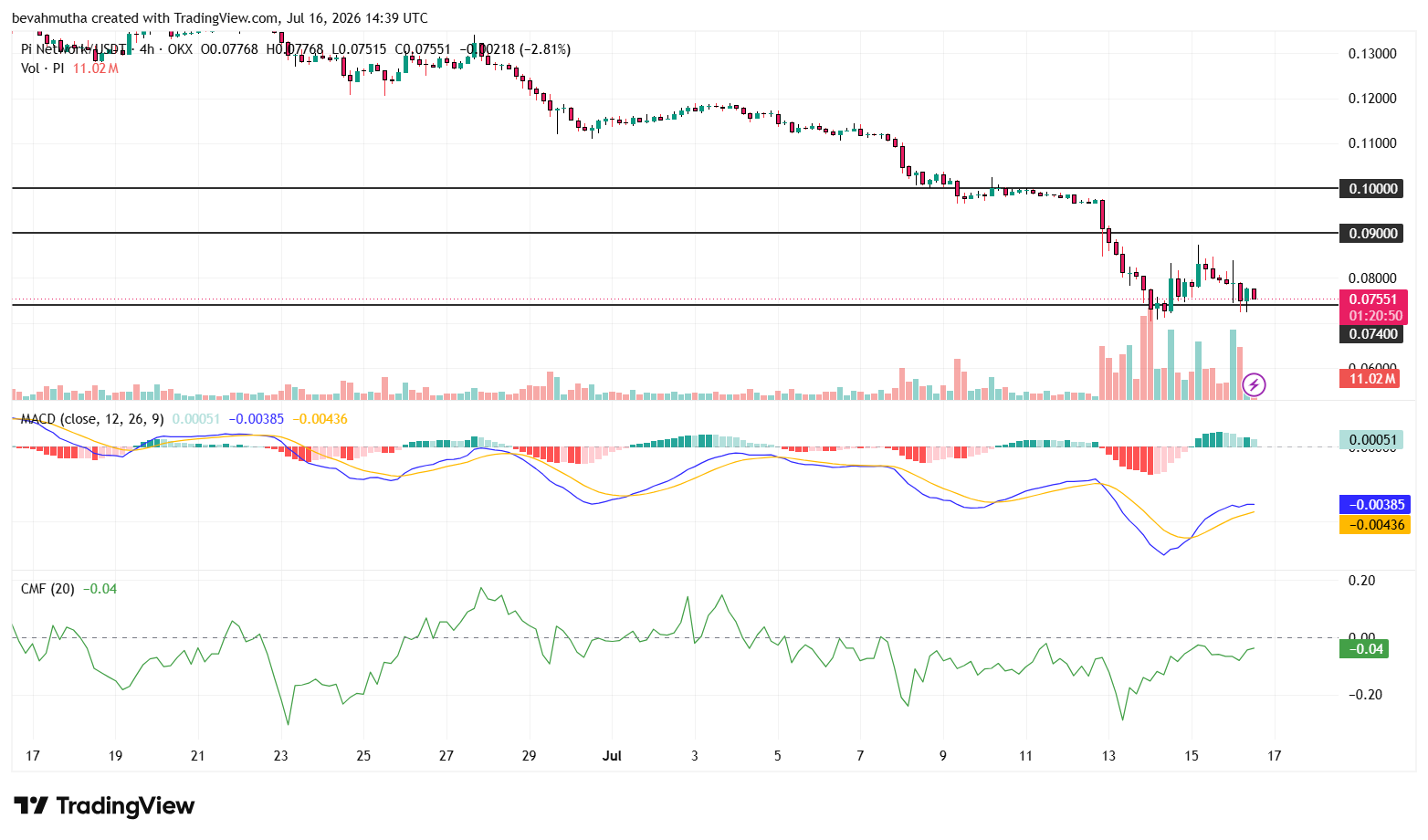1428x840 pixels.
Task: Click the red 11.02 M volume tag
Action: pyautogui.click(x=1372, y=378)
